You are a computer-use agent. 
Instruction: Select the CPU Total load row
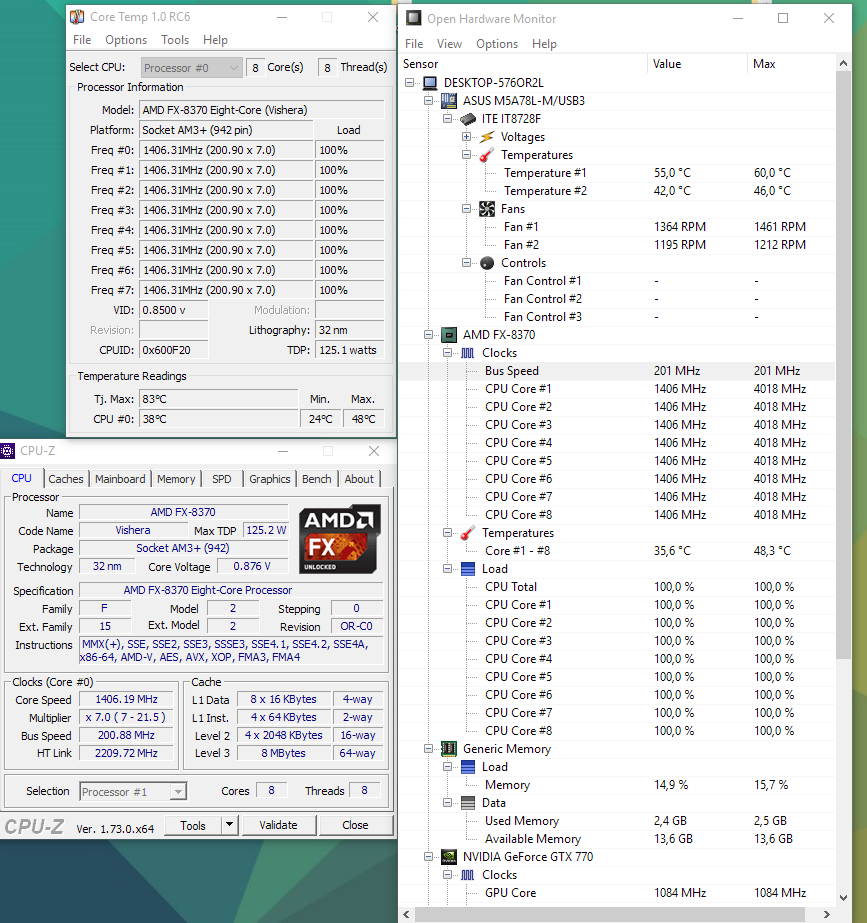pyautogui.click(x=617, y=587)
